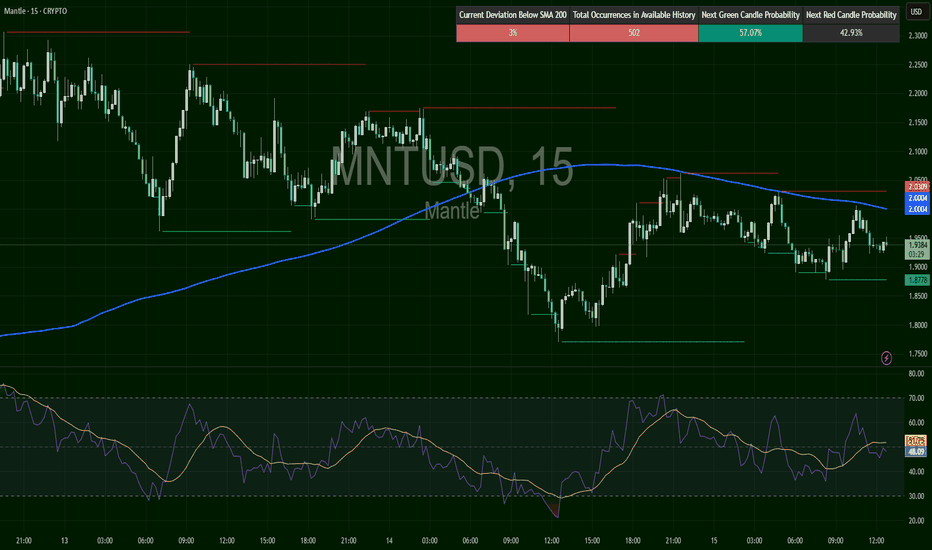Image resolution: width=932 pixels, height=550 pixels.
Task: Click the 57.07% green candle probability cell
Action: click(750, 33)
